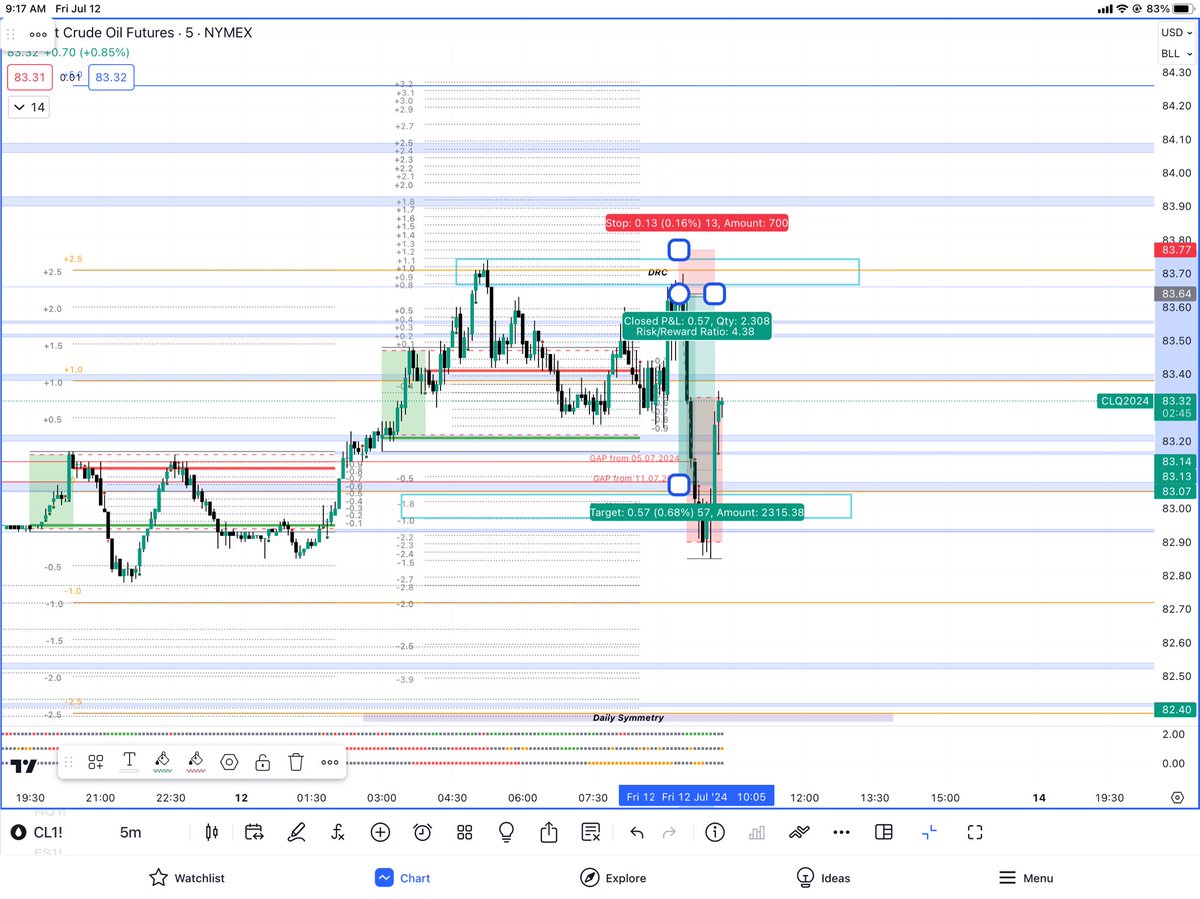Open the bar replay icon in toolbar
The image size is (1200, 899).
point(254,832)
